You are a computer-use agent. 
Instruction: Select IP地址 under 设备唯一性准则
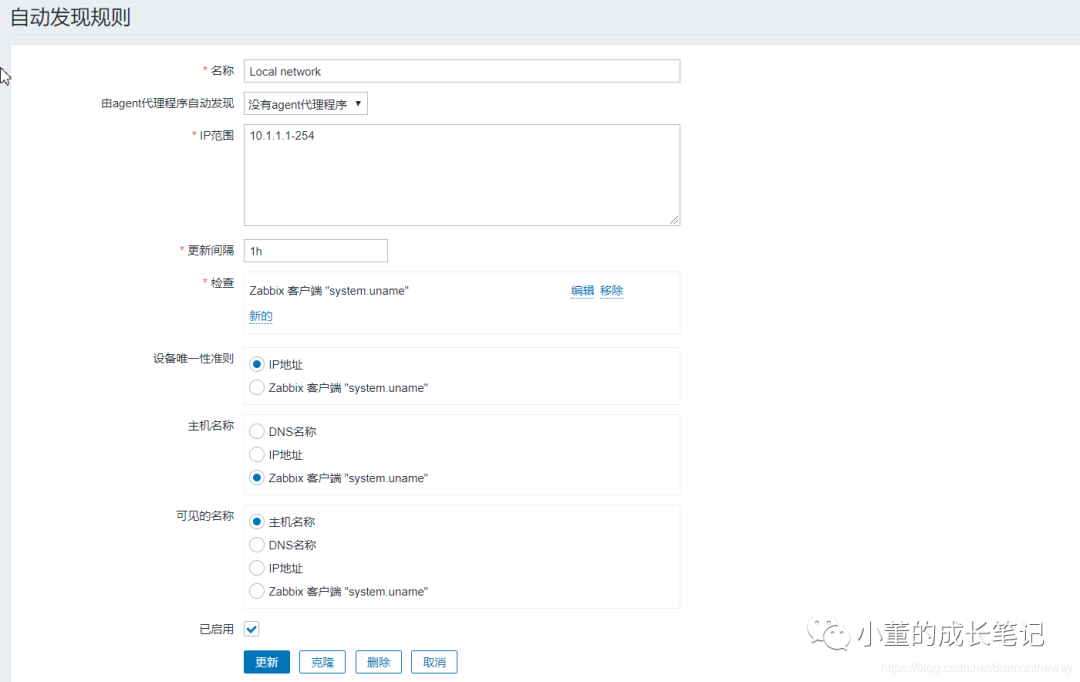point(257,364)
